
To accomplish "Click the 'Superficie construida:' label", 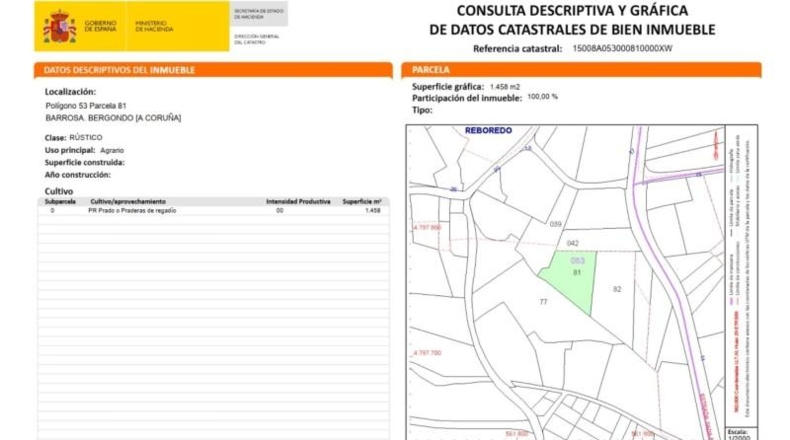I will pos(84,162).
